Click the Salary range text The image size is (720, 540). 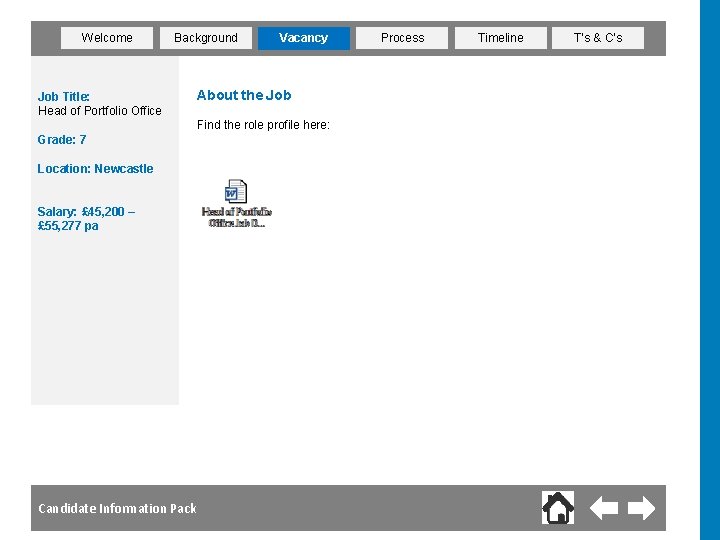point(86,219)
